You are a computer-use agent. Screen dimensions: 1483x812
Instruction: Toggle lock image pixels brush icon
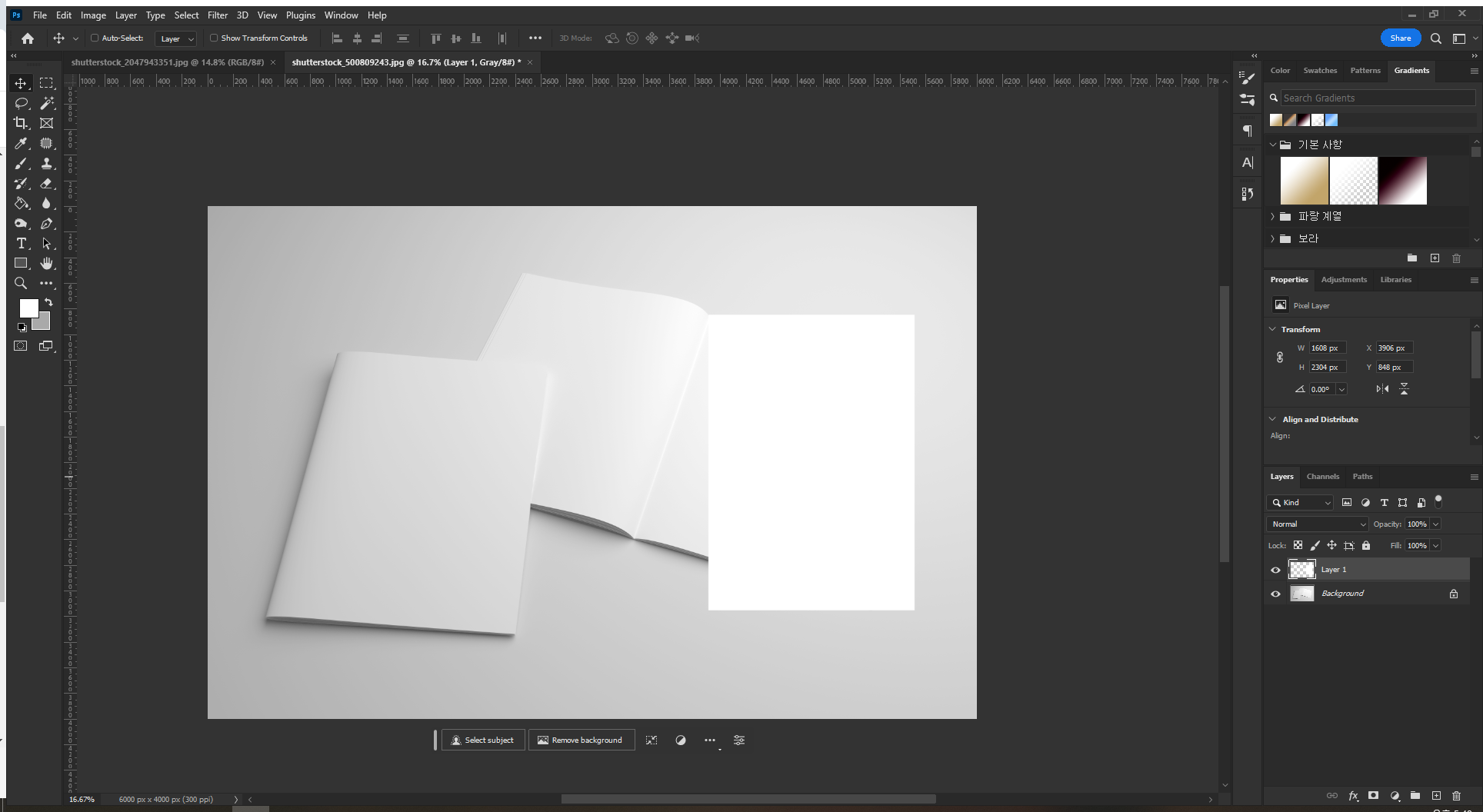[1315, 545]
